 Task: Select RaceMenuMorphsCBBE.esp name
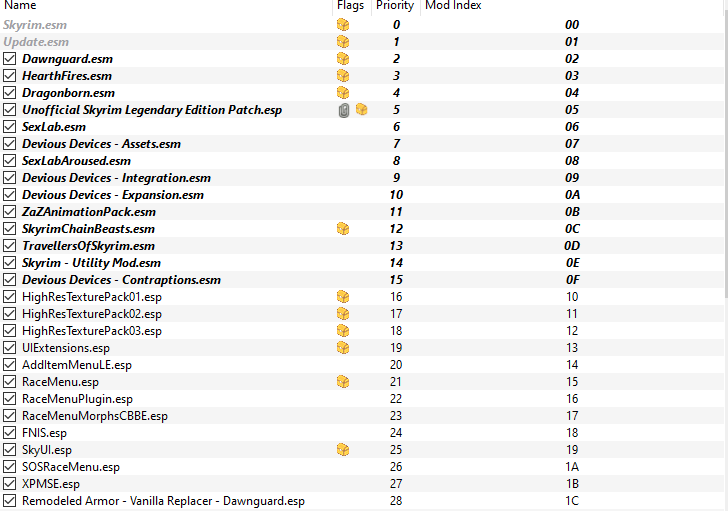pos(95,416)
